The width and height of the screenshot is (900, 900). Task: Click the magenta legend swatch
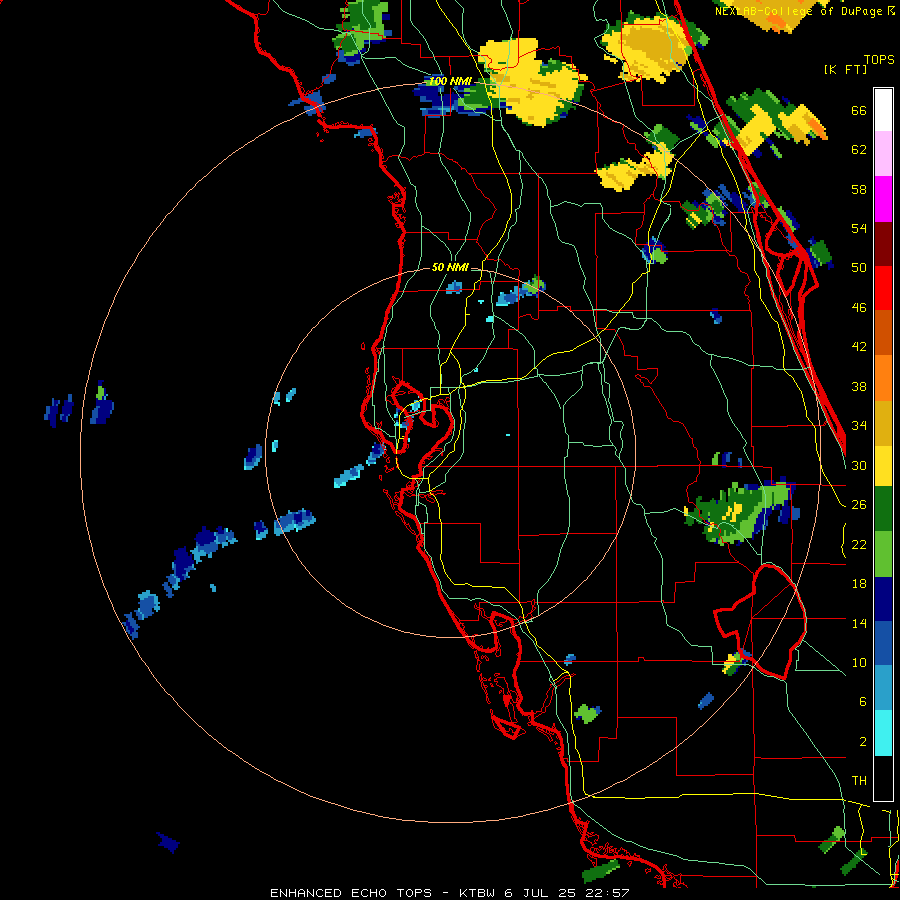883,199
